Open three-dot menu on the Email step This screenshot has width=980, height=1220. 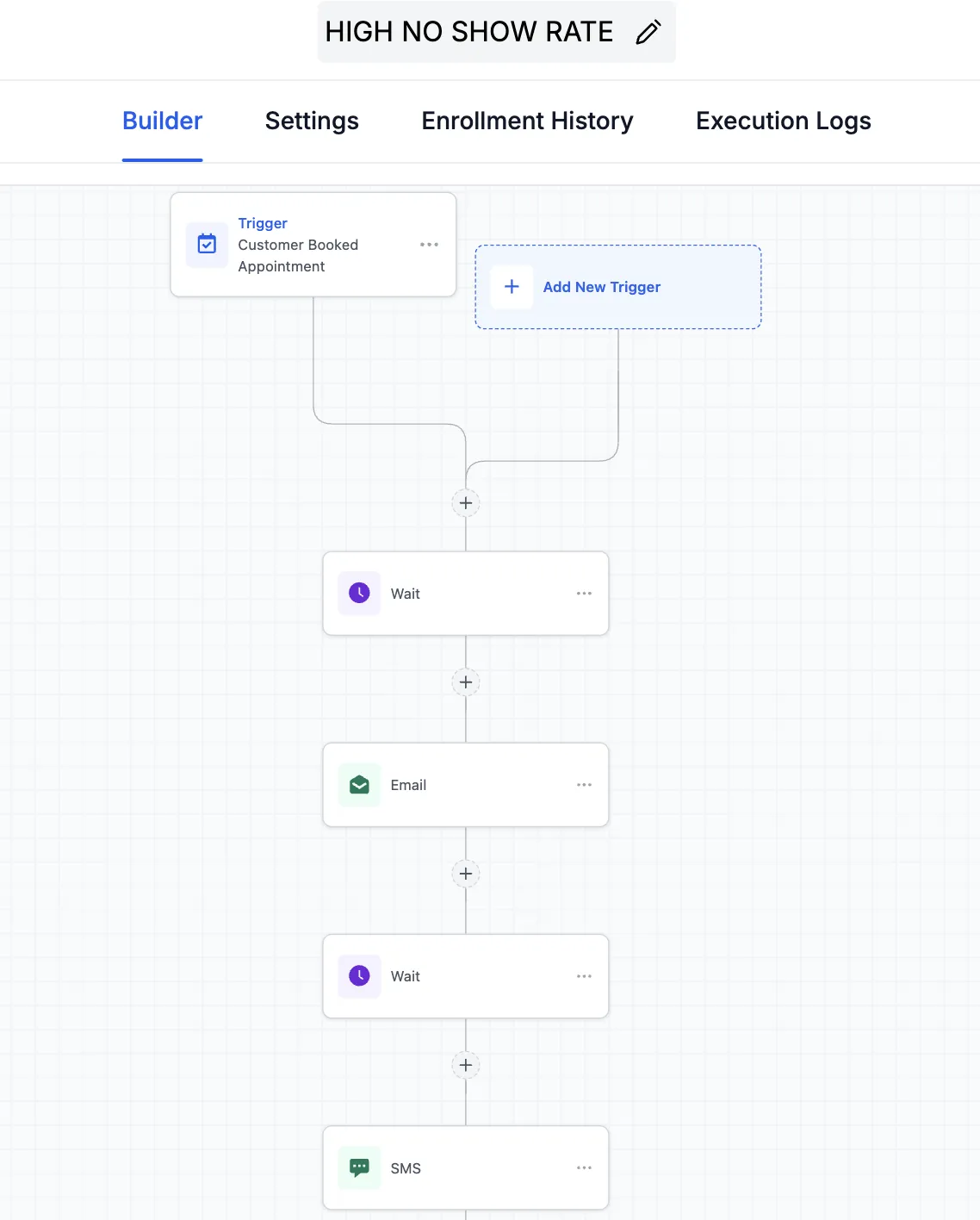pyautogui.click(x=584, y=785)
